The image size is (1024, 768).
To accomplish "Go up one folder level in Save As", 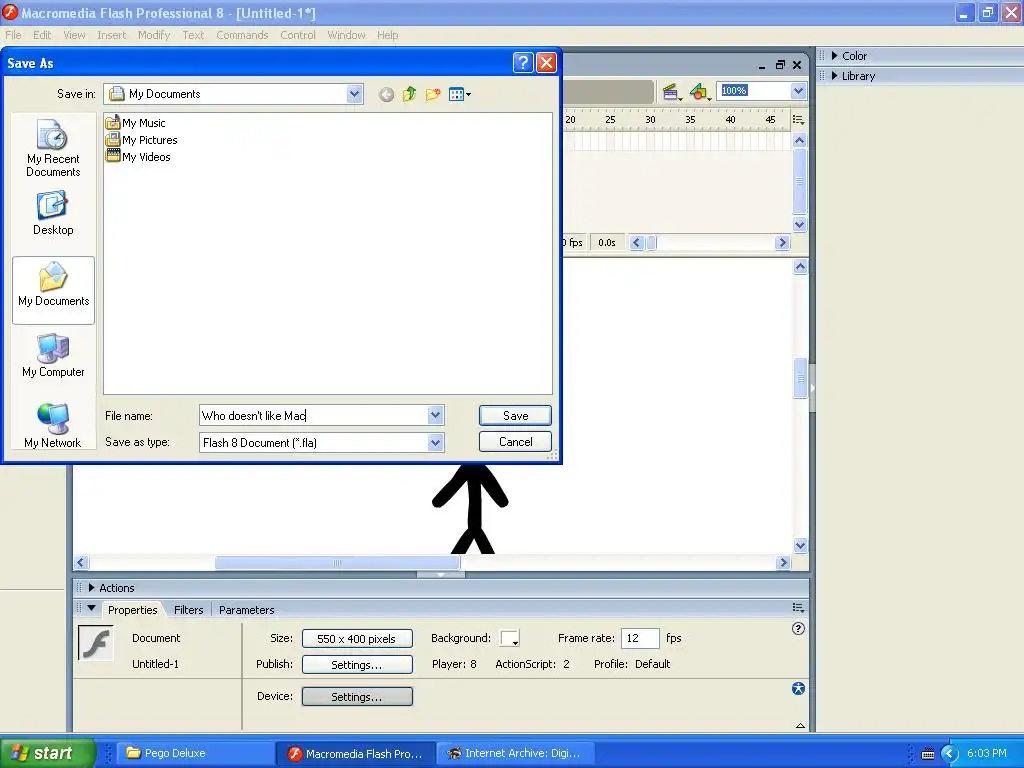I will tap(409, 95).
